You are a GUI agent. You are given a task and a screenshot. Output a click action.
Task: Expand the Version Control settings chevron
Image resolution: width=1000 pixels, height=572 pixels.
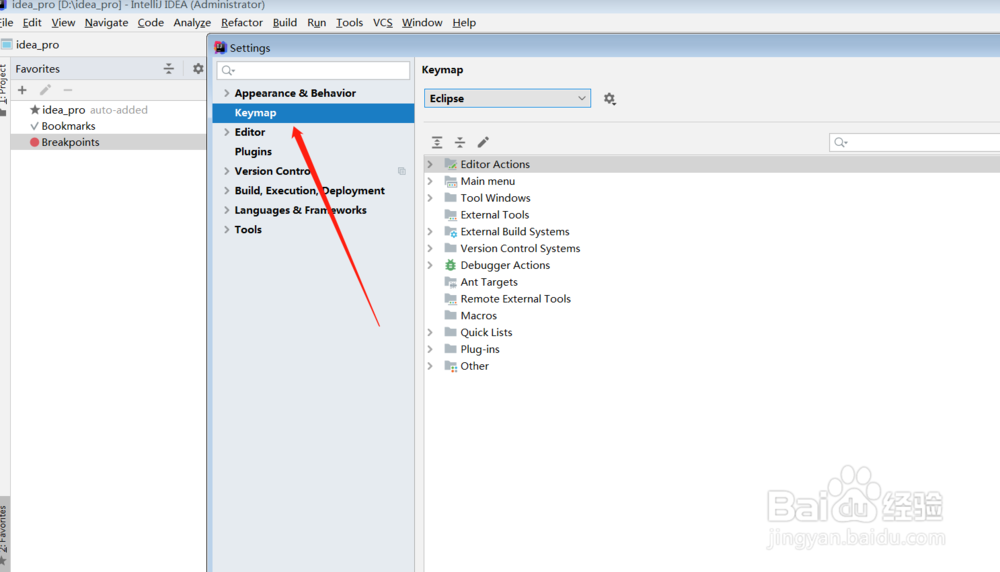tap(226, 171)
